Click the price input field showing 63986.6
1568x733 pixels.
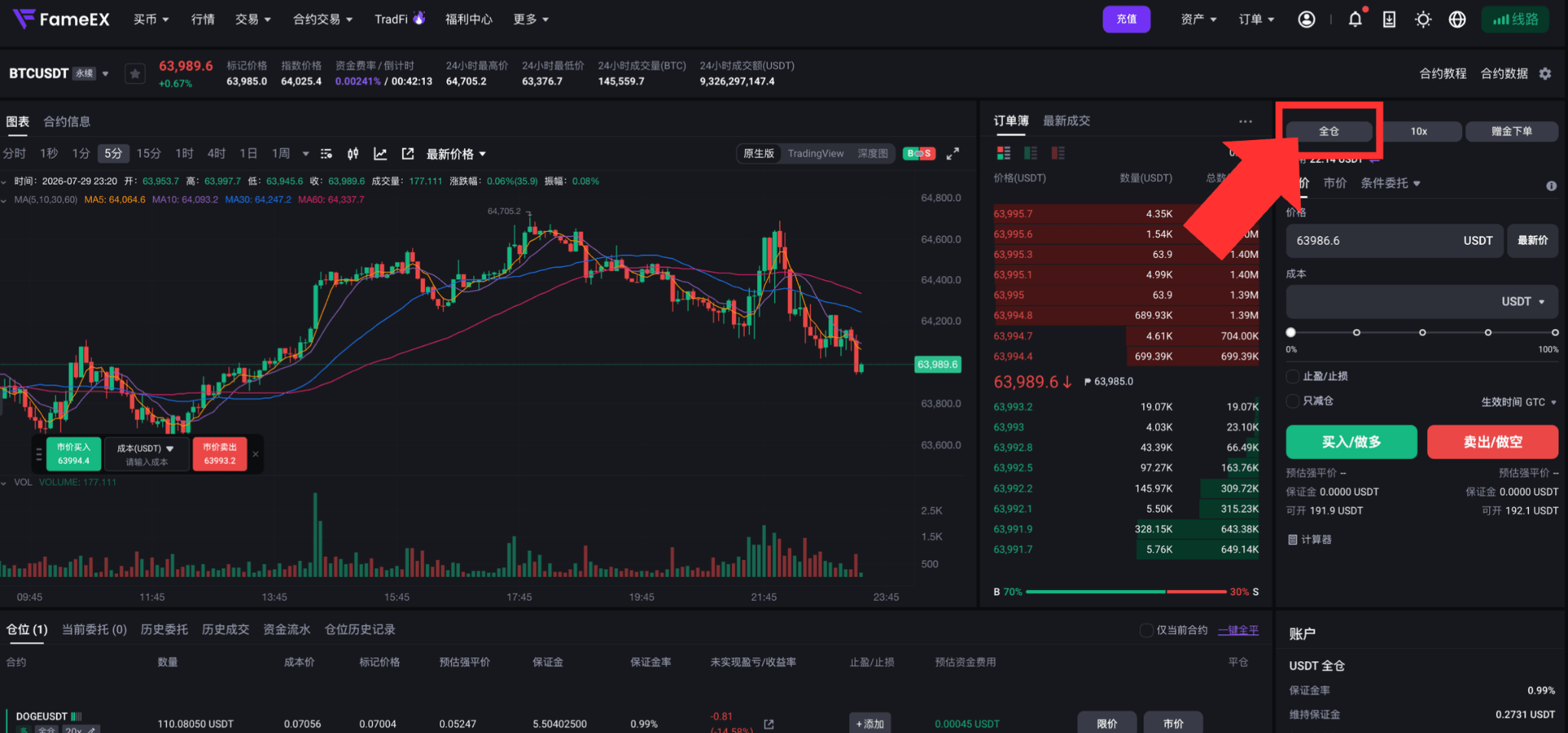pos(1395,240)
